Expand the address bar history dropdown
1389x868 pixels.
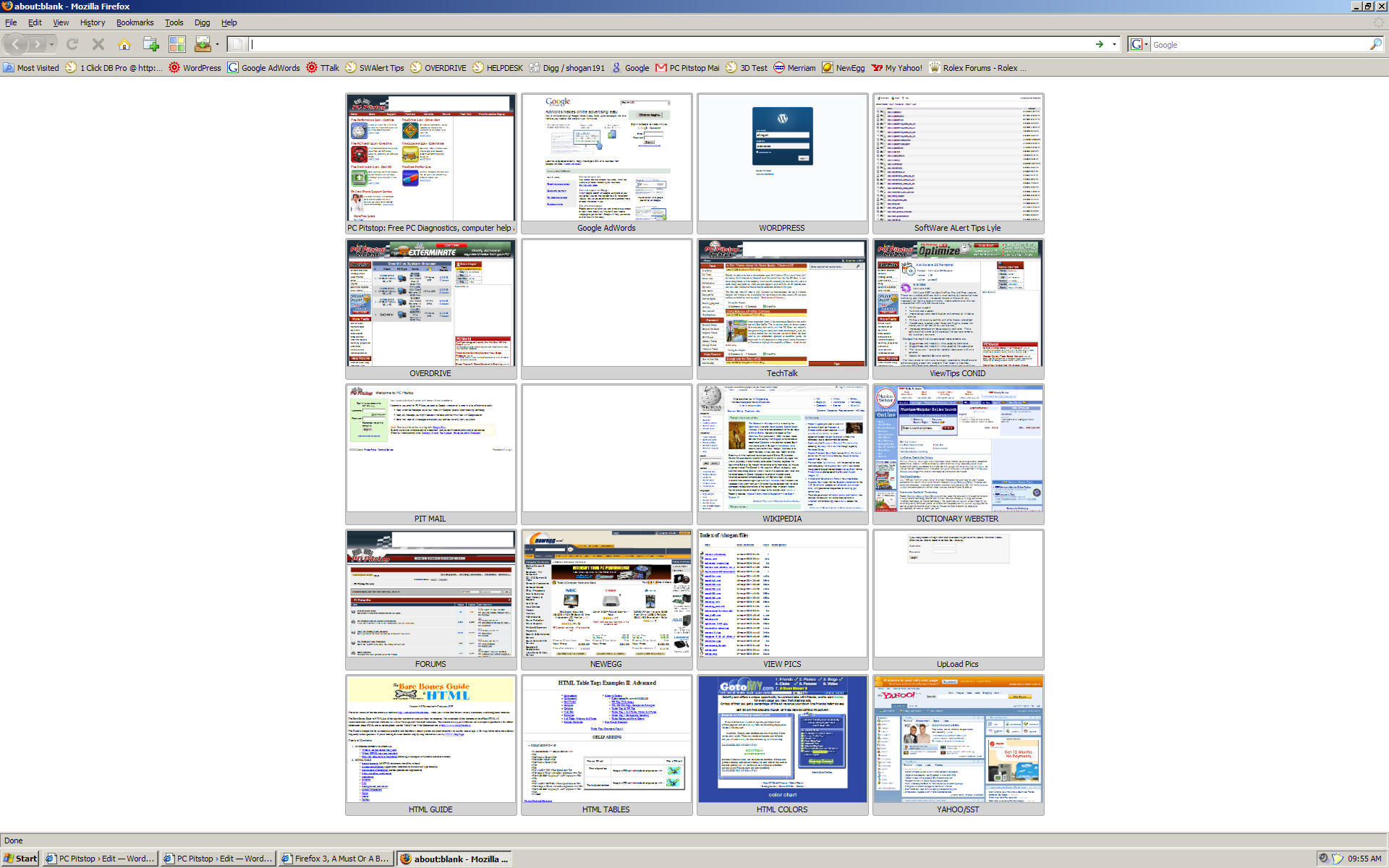[1114, 45]
